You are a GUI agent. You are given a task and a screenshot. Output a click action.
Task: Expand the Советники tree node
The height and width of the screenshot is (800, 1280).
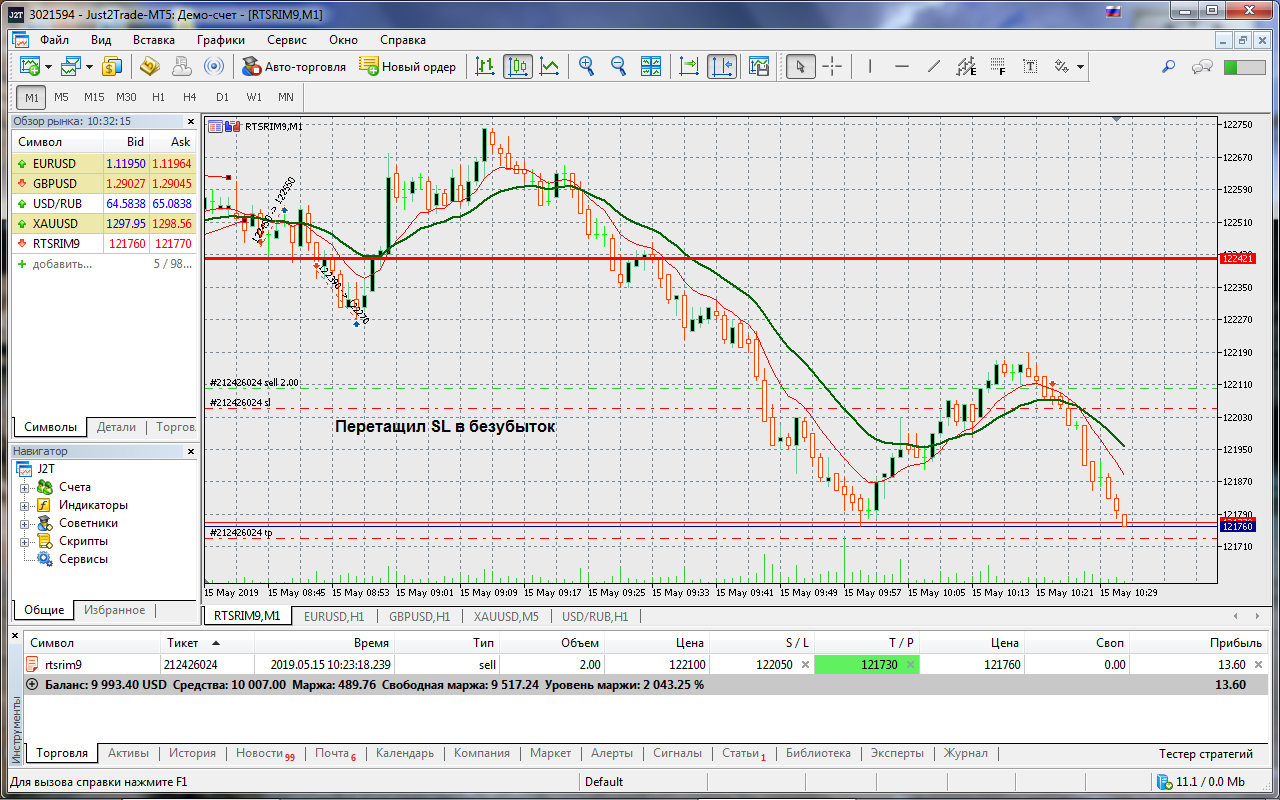[x=24, y=523]
